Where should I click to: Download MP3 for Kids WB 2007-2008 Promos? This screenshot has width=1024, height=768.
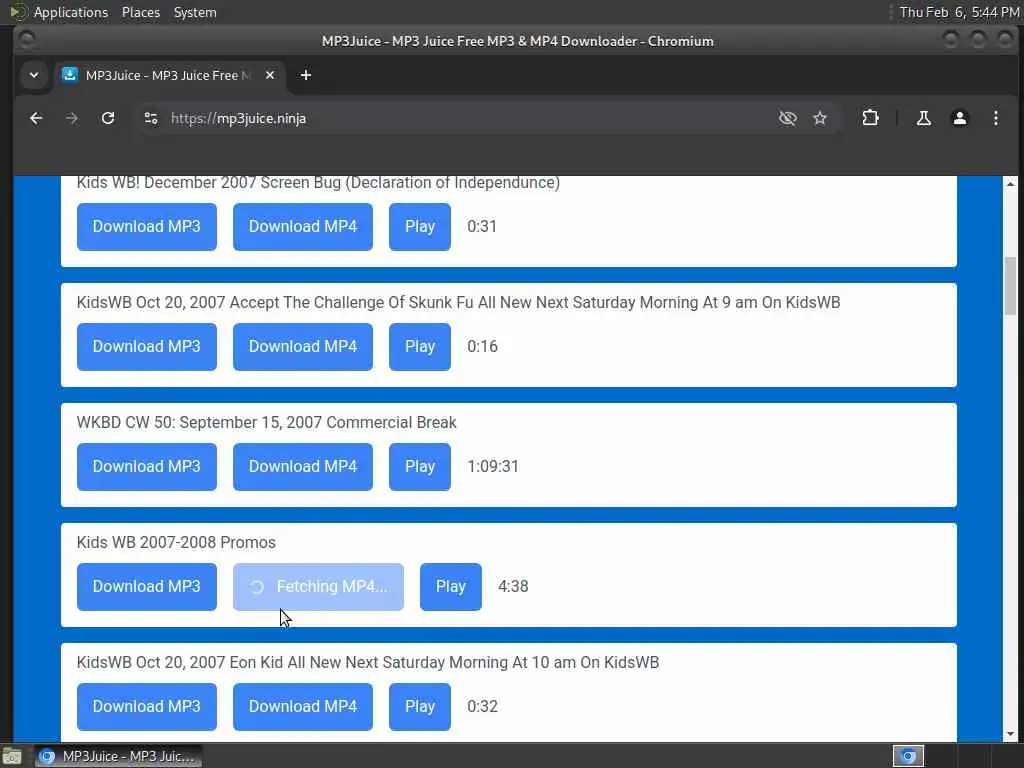tap(146, 587)
